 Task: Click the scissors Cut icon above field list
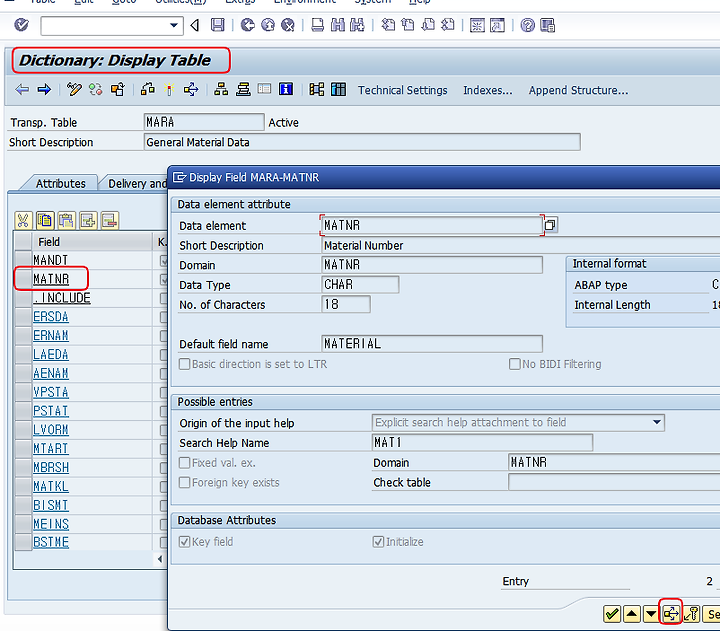click(x=23, y=220)
